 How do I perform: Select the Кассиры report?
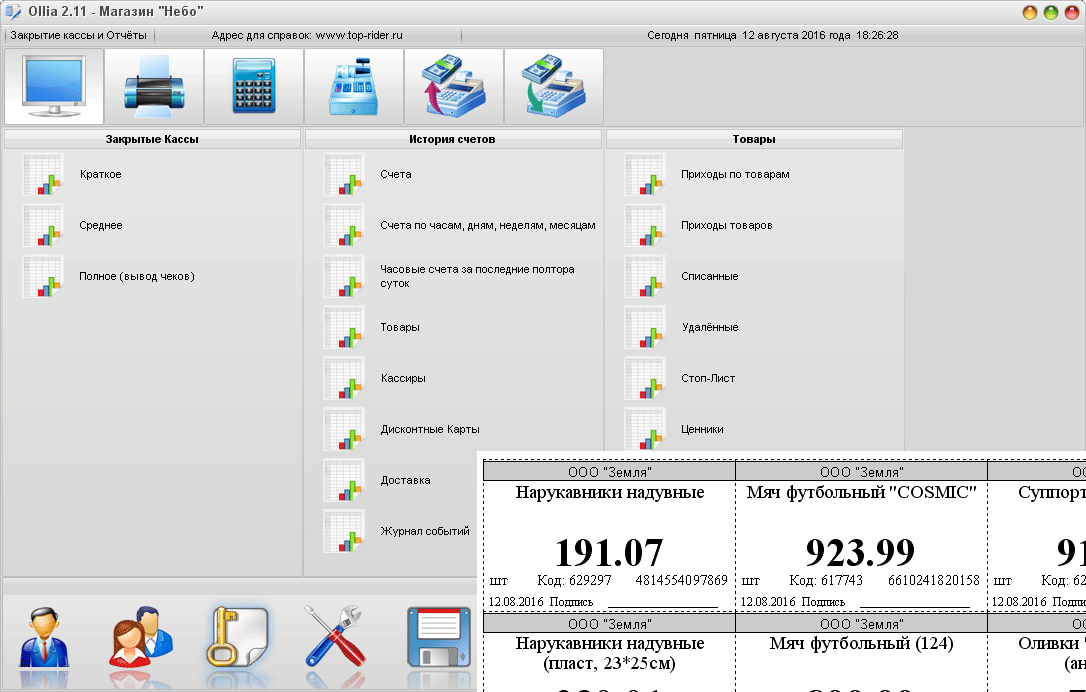click(403, 379)
